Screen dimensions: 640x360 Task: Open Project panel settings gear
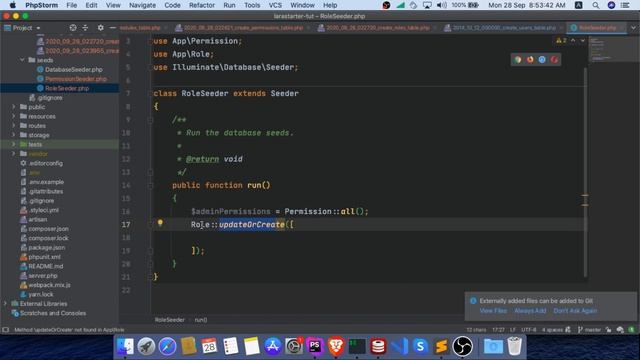point(100,28)
